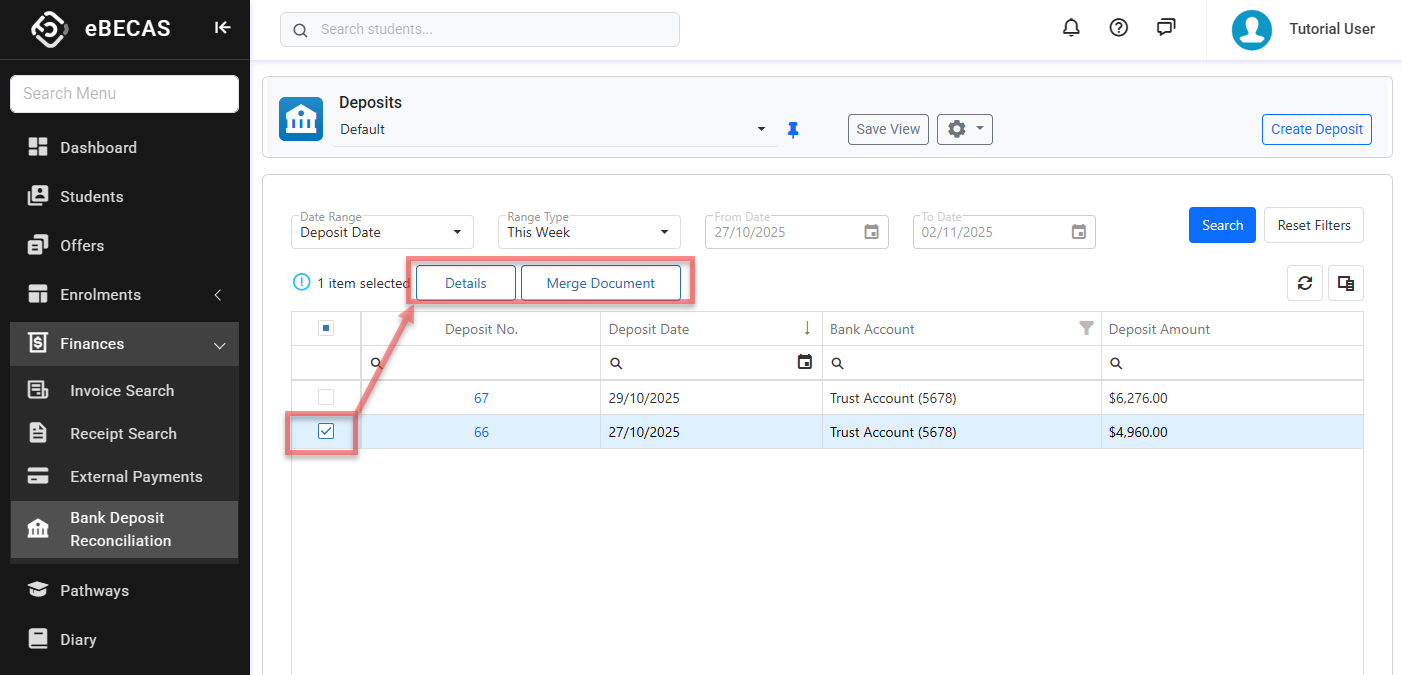Open the From Date calendar picker
The image size is (1402, 675).
pos(871,232)
